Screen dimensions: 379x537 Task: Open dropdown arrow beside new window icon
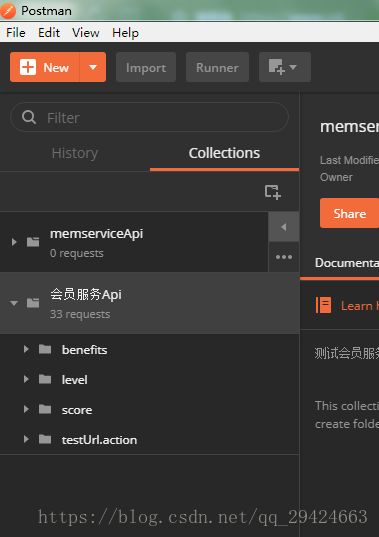tap(293, 67)
